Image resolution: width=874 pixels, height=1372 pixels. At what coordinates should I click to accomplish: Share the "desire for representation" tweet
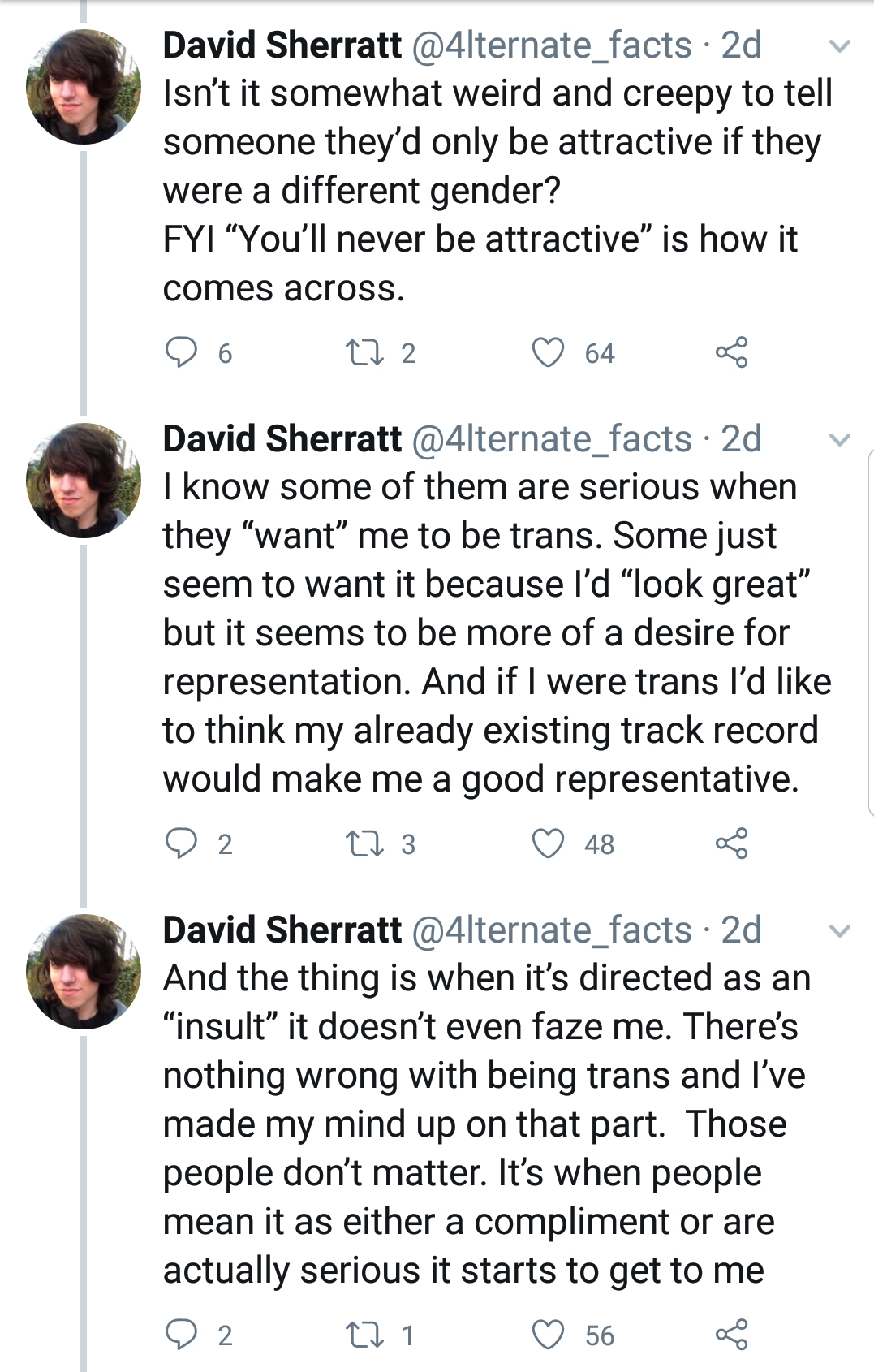tap(731, 843)
